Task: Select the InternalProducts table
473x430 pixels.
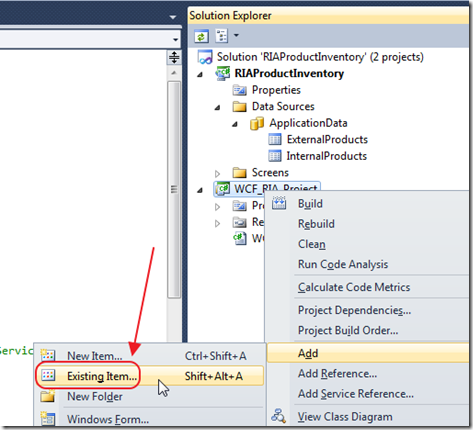Action: [x=327, y=156]
